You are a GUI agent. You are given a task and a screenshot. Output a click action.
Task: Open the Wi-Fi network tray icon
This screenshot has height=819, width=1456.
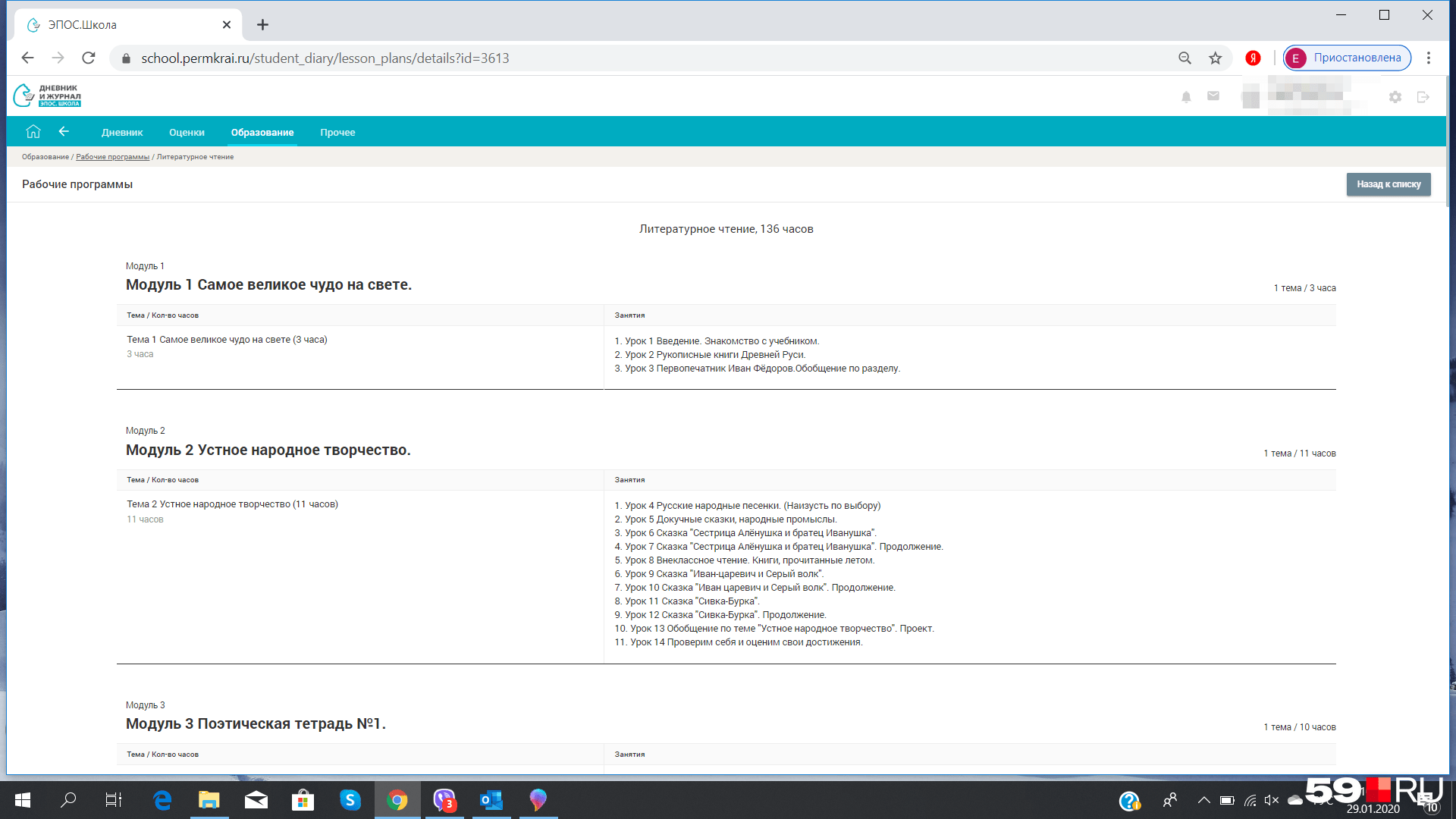[1250, 800]
